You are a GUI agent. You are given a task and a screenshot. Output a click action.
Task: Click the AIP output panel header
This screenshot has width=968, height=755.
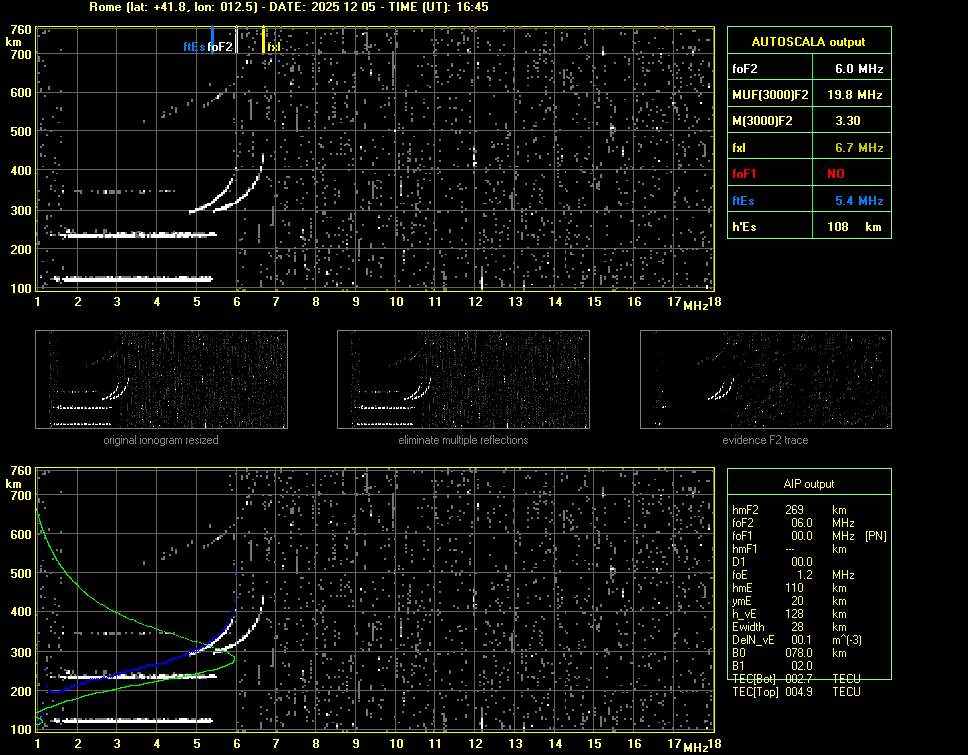pyautogui.click(x=808, y=484)
